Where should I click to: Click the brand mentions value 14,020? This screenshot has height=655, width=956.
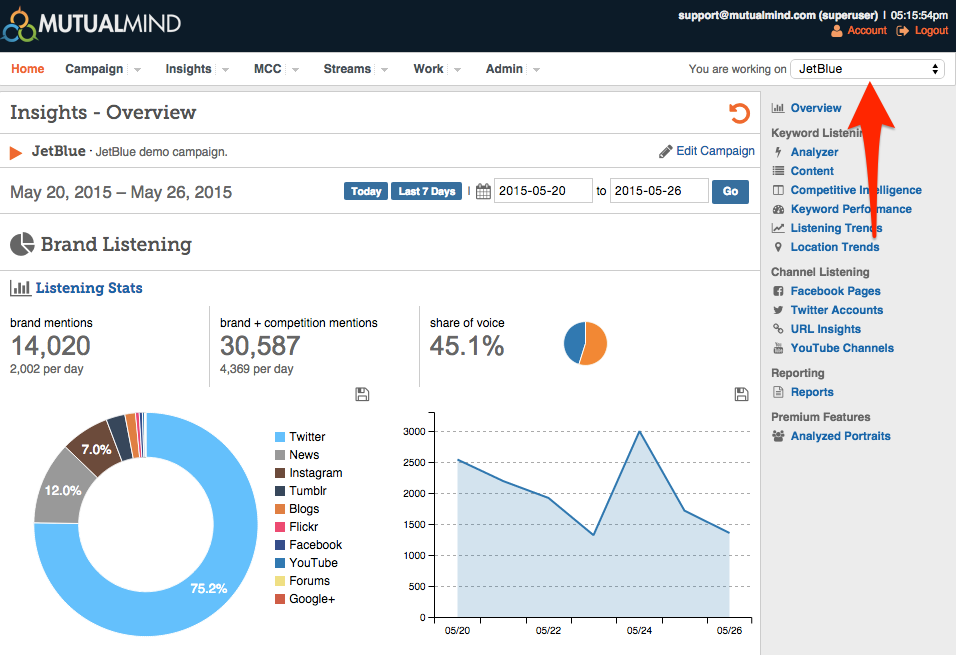(x=51, y=346)
